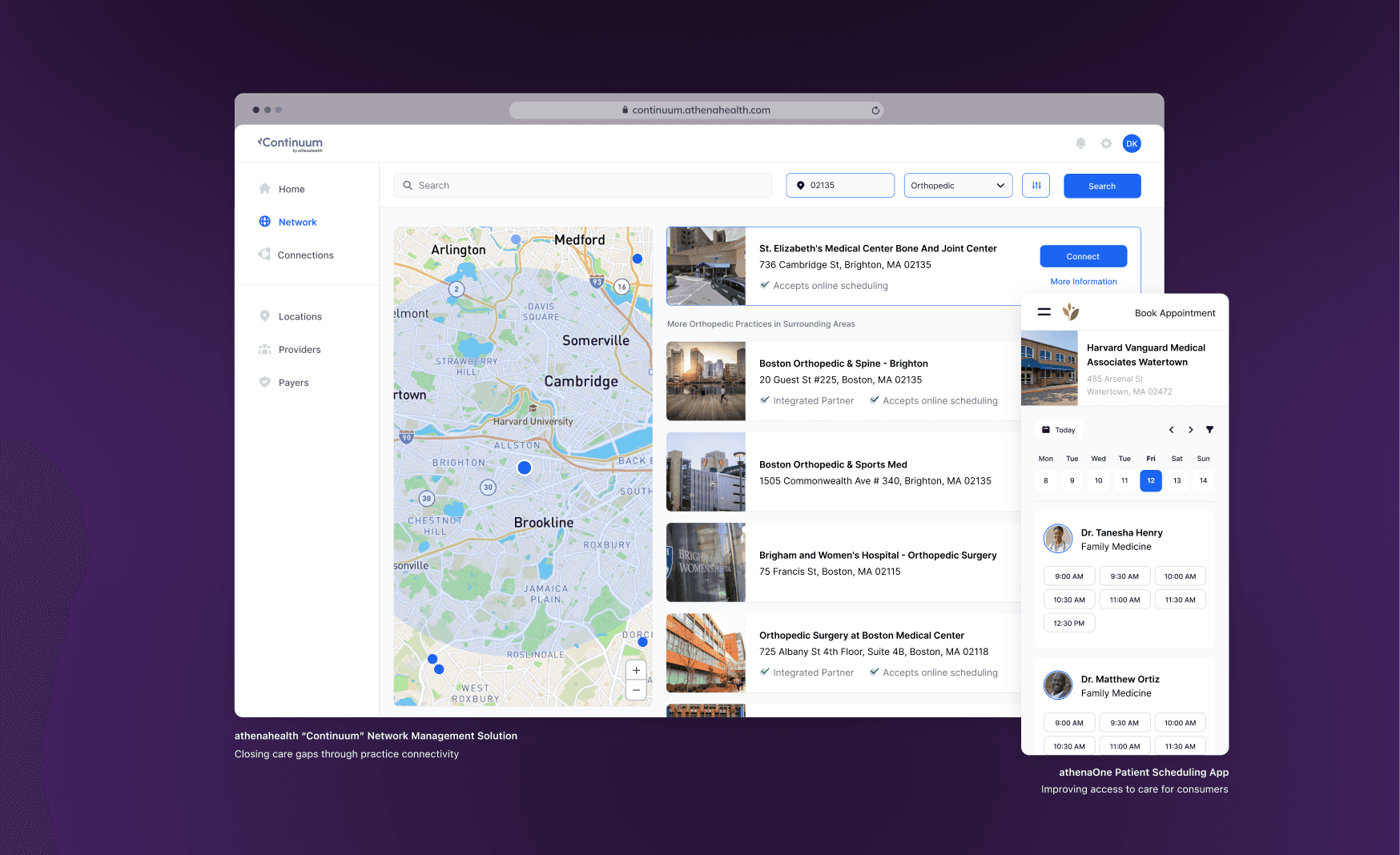Expand the Orthopedic specialty dropdown

[x=958, y=186]
